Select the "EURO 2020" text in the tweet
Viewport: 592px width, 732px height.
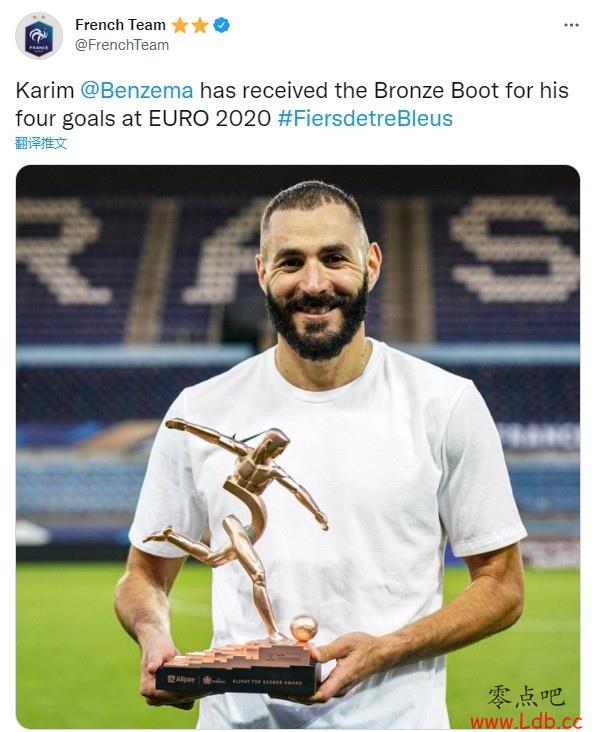(x=210, y=119)
